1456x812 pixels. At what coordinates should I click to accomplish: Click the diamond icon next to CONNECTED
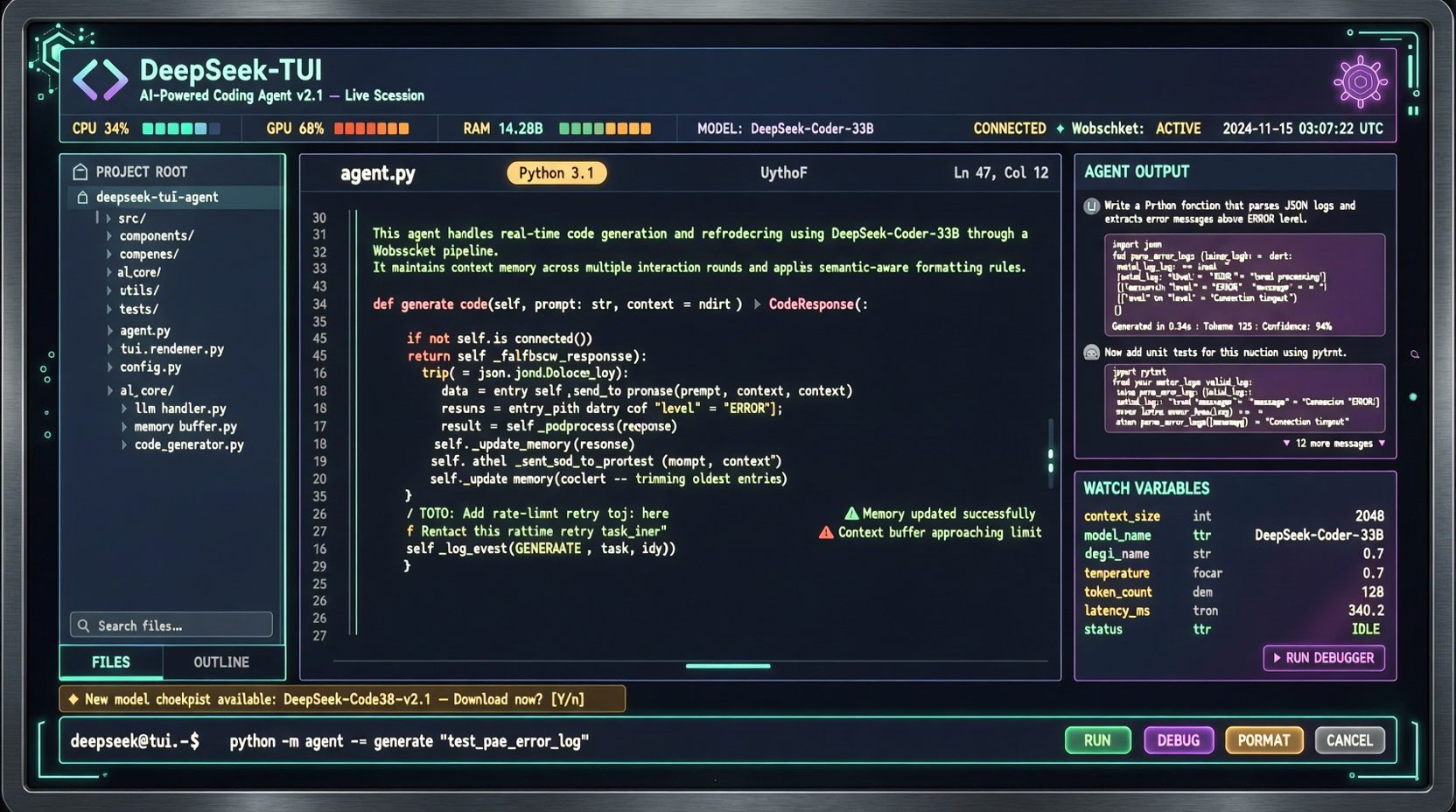(1060, 129)
